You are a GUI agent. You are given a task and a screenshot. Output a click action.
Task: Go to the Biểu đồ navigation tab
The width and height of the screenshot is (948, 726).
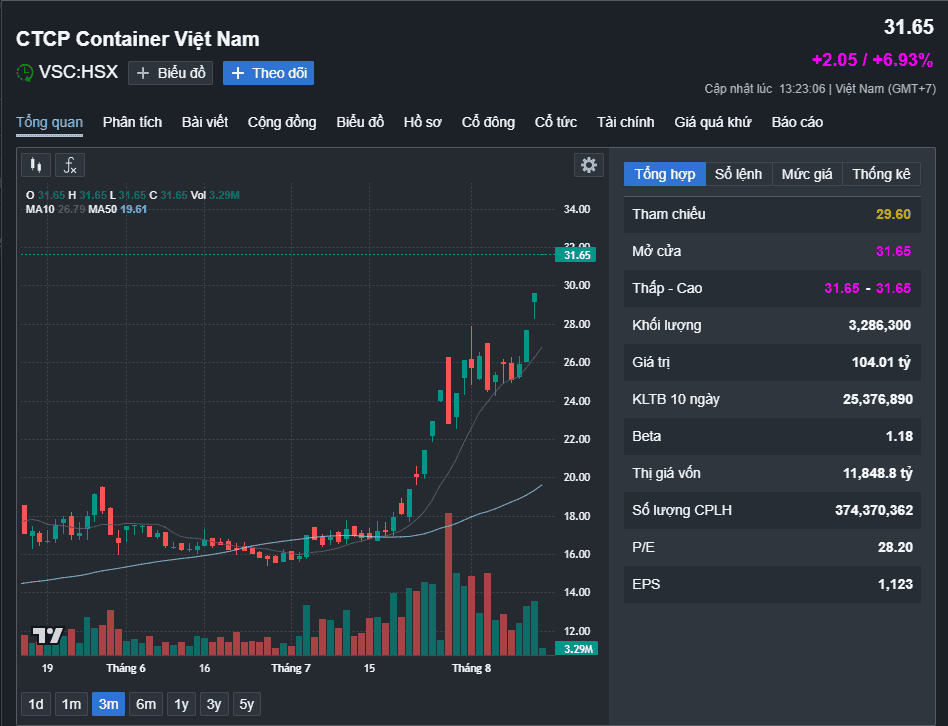click(x=360, y=122)
